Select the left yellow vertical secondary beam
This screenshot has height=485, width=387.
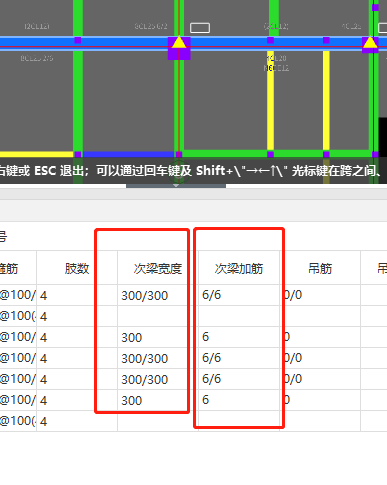270,100
